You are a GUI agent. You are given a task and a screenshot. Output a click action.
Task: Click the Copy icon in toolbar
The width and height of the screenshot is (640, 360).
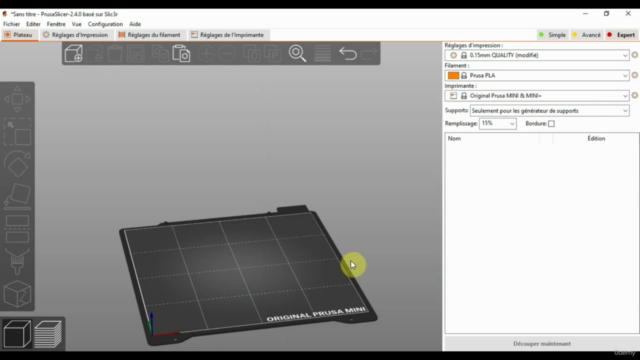160,53
